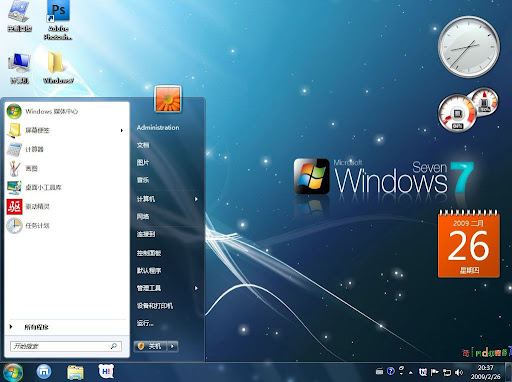Launch the Calculator (计算器) from the Start menu
The height and width of the screenshot is (382, 512).
67,149
